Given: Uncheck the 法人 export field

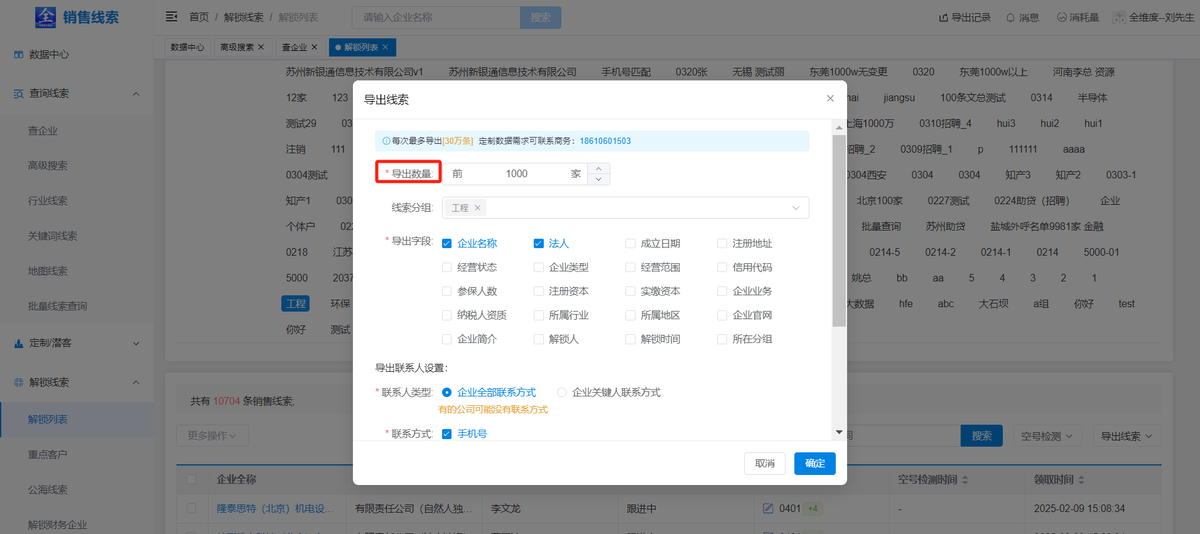Looking at the screenshot, I should pyautogui.click(x=538, y=243).
